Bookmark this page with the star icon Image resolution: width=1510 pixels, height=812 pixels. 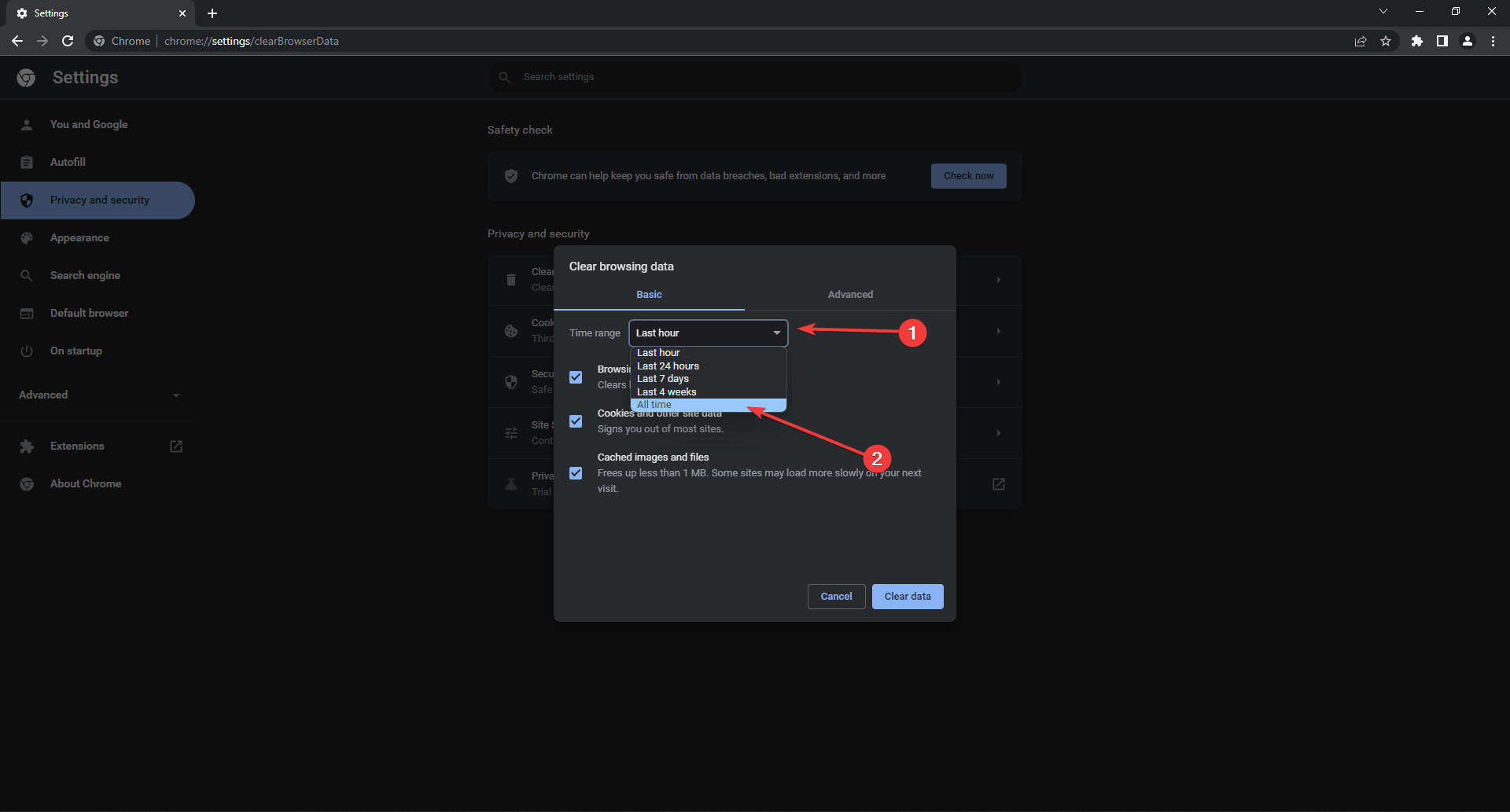point(1386,41)
